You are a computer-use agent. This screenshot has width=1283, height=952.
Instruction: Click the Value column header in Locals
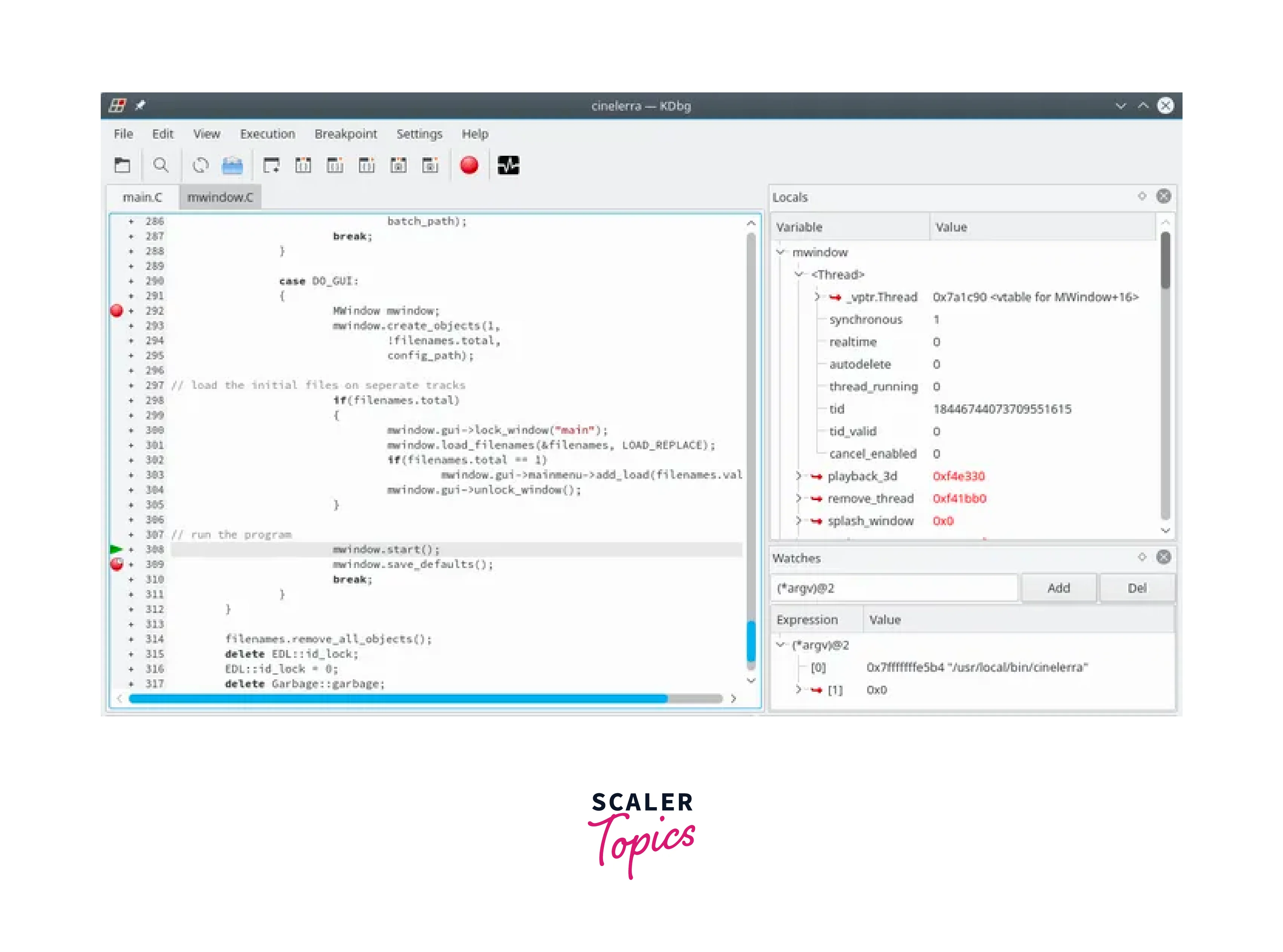click(x=1042, y=227)
